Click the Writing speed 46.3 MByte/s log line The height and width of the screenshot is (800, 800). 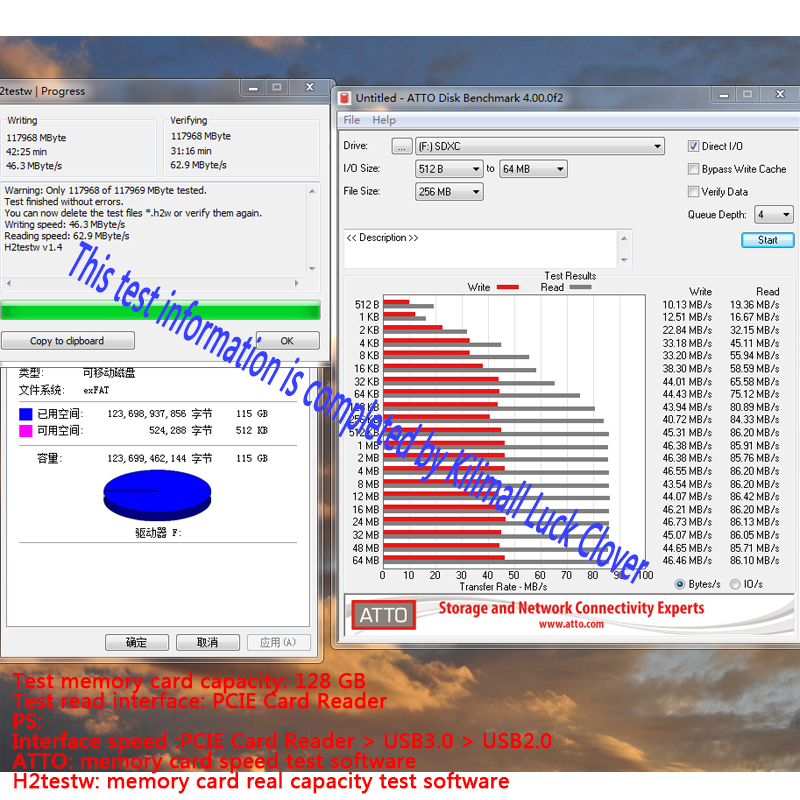pos(65,224)
